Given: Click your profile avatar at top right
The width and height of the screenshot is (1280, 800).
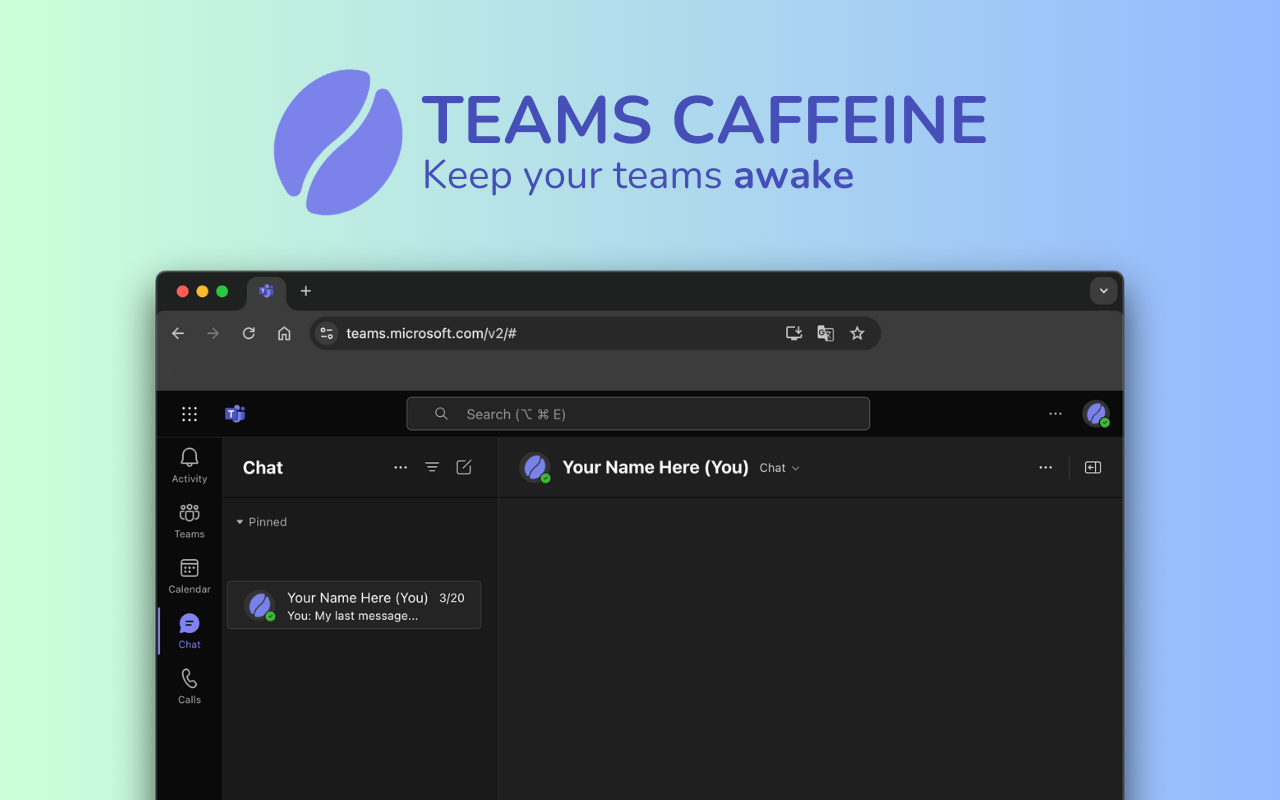Looking at the screenshot, I should pyautogui.click(x=1096, y=413).
